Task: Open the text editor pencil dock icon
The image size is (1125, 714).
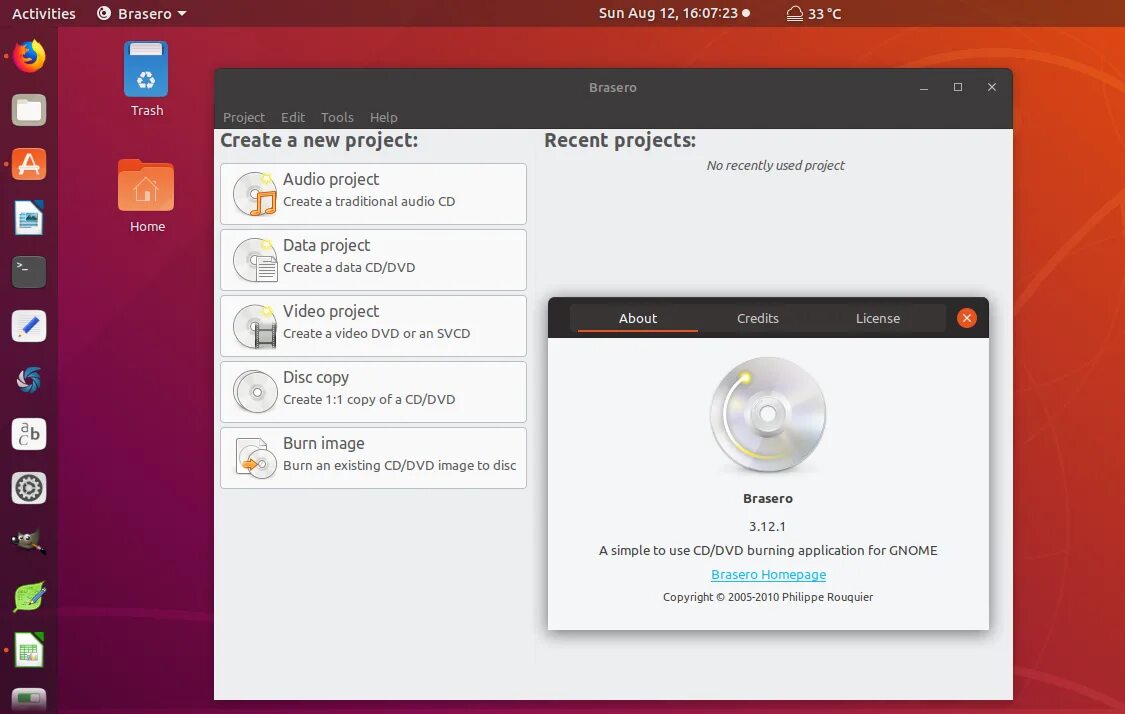Action: pos(29,327)
